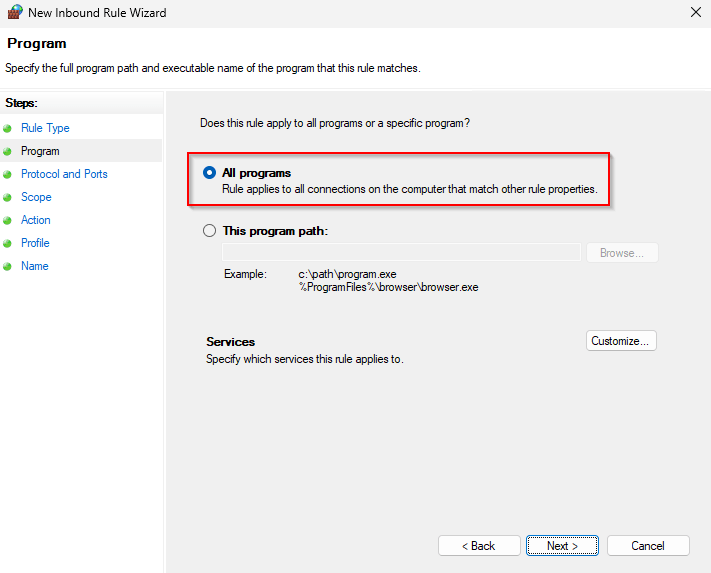Go back with the < Back button
Screen dimensions: 711x573
tap(478, 546)
